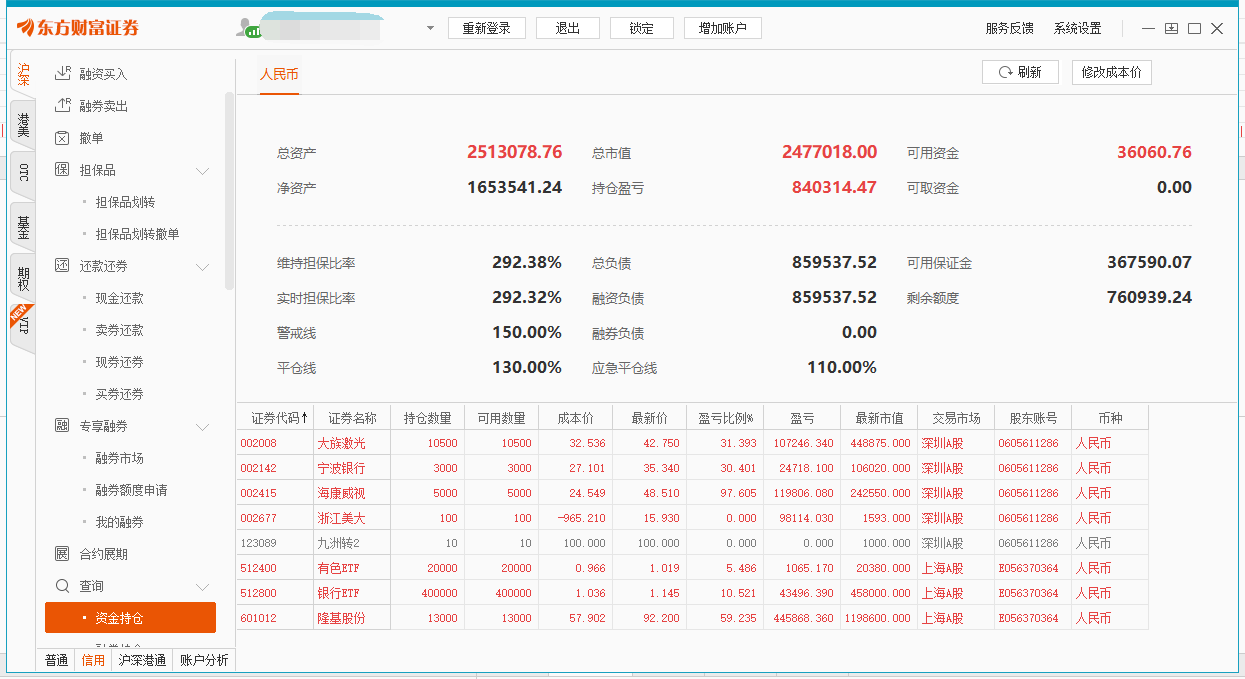The image size is (1245, 679).
Task: Click the refresh icon beside 刷新
Action: (x=1004, y=72)
